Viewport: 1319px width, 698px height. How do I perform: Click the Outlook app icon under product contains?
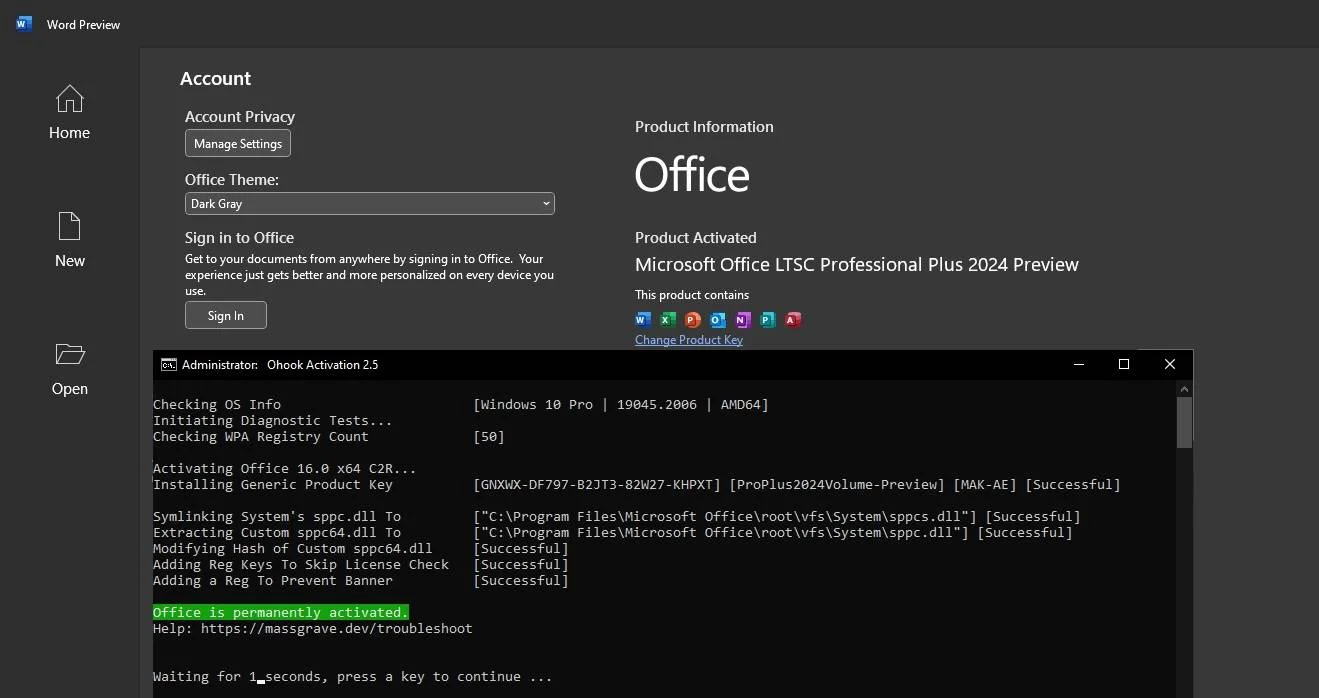(x=718, y=320)
